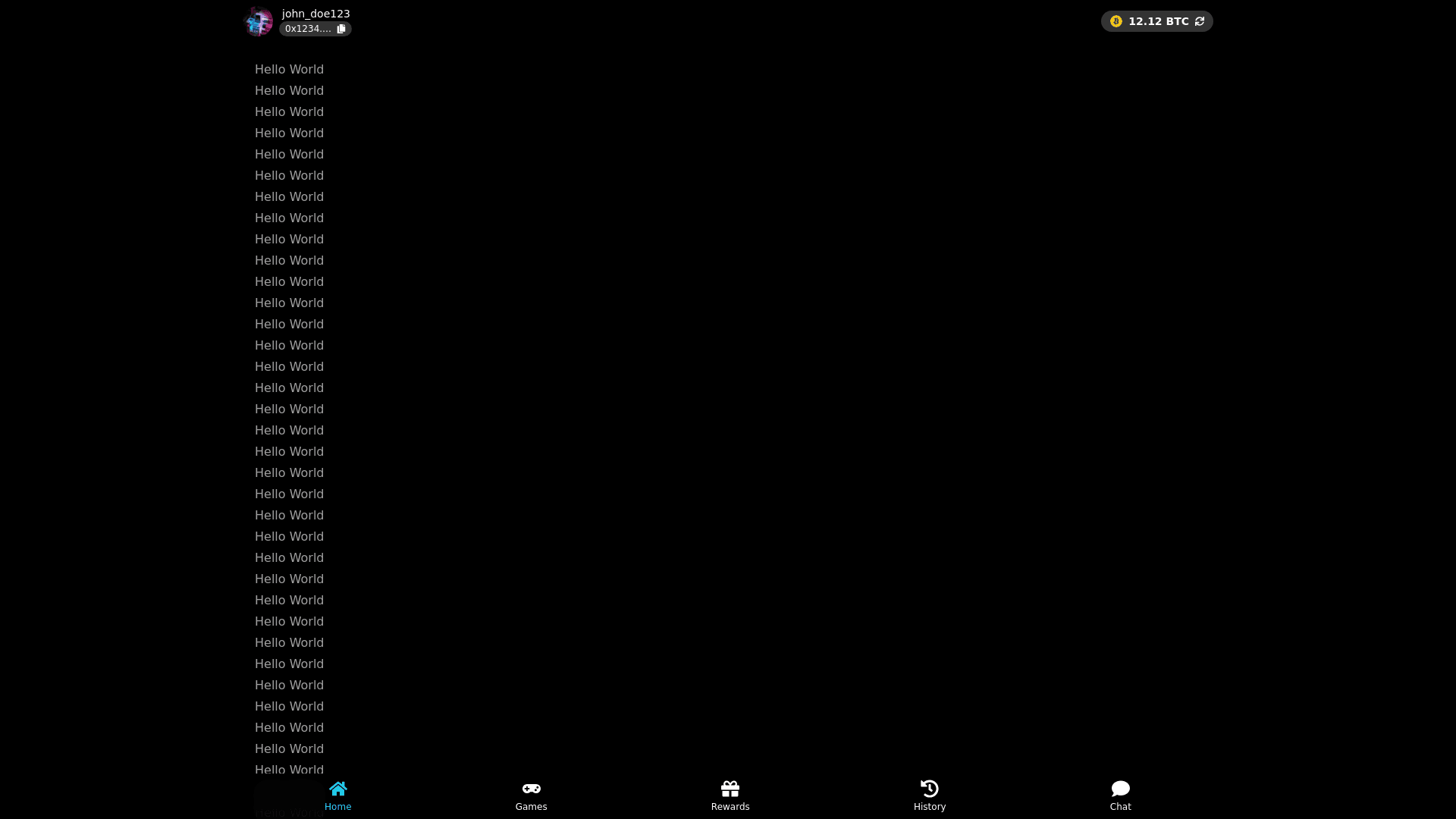
Task: Switch to the Games tab label
Action: (x=532, y=807)
